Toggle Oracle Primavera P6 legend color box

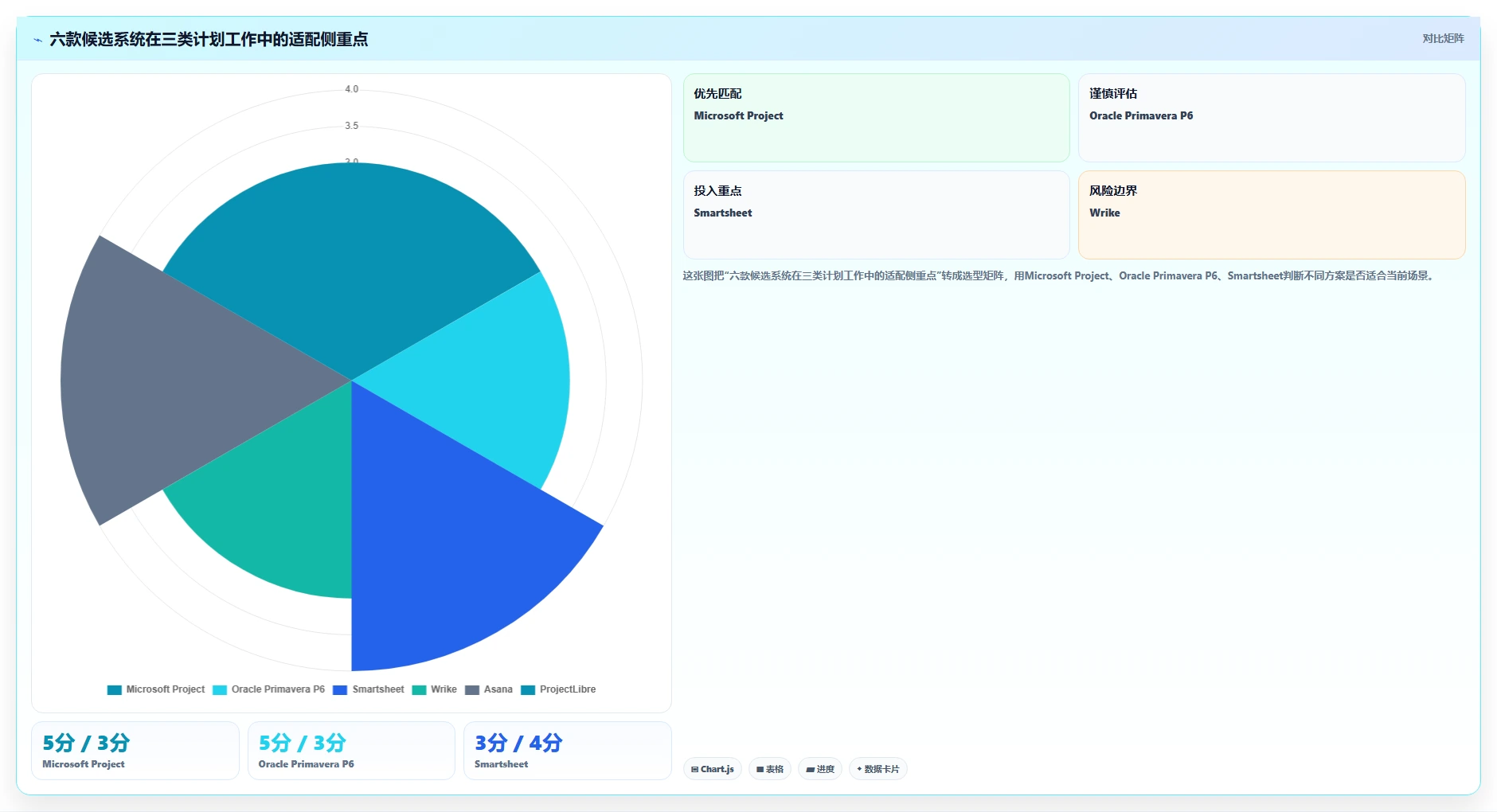220,689
